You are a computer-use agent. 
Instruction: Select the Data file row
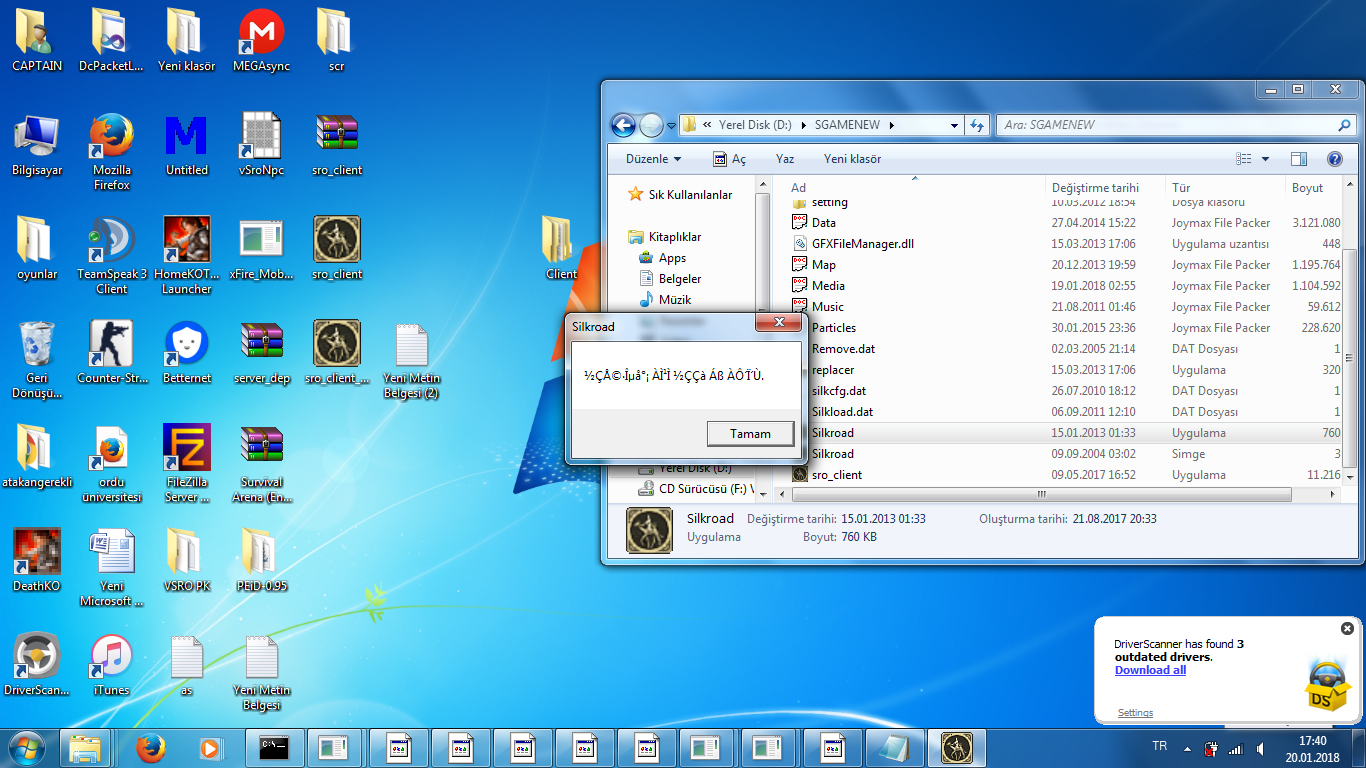(x=1065, y=223)
